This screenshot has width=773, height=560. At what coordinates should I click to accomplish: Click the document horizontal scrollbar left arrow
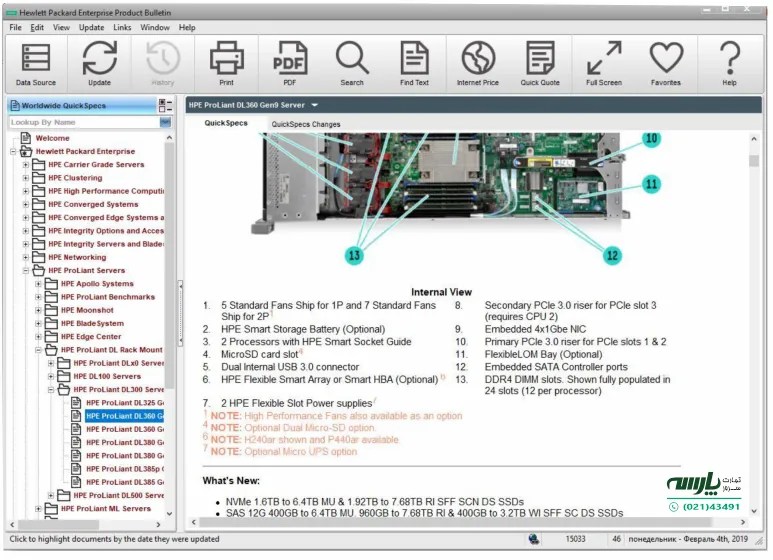click(193, 522)
